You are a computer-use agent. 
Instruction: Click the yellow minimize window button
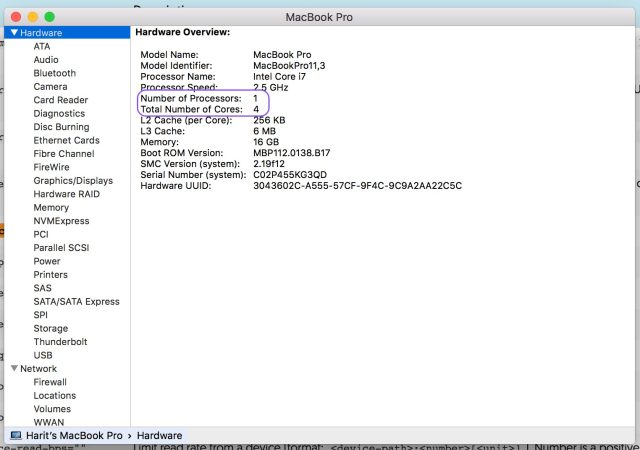coord(33,17)
